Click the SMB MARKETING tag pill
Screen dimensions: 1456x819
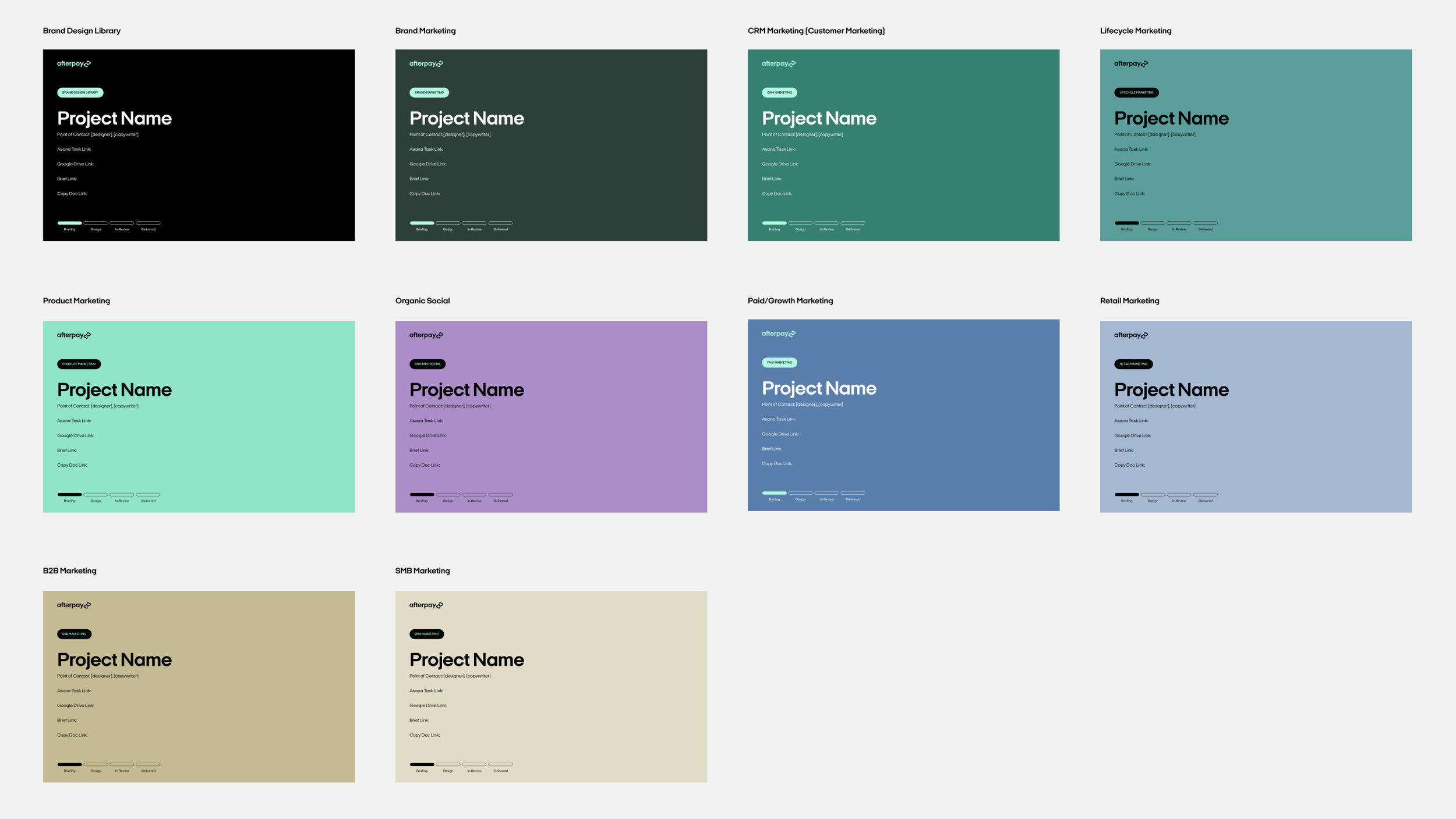(426, 634)
